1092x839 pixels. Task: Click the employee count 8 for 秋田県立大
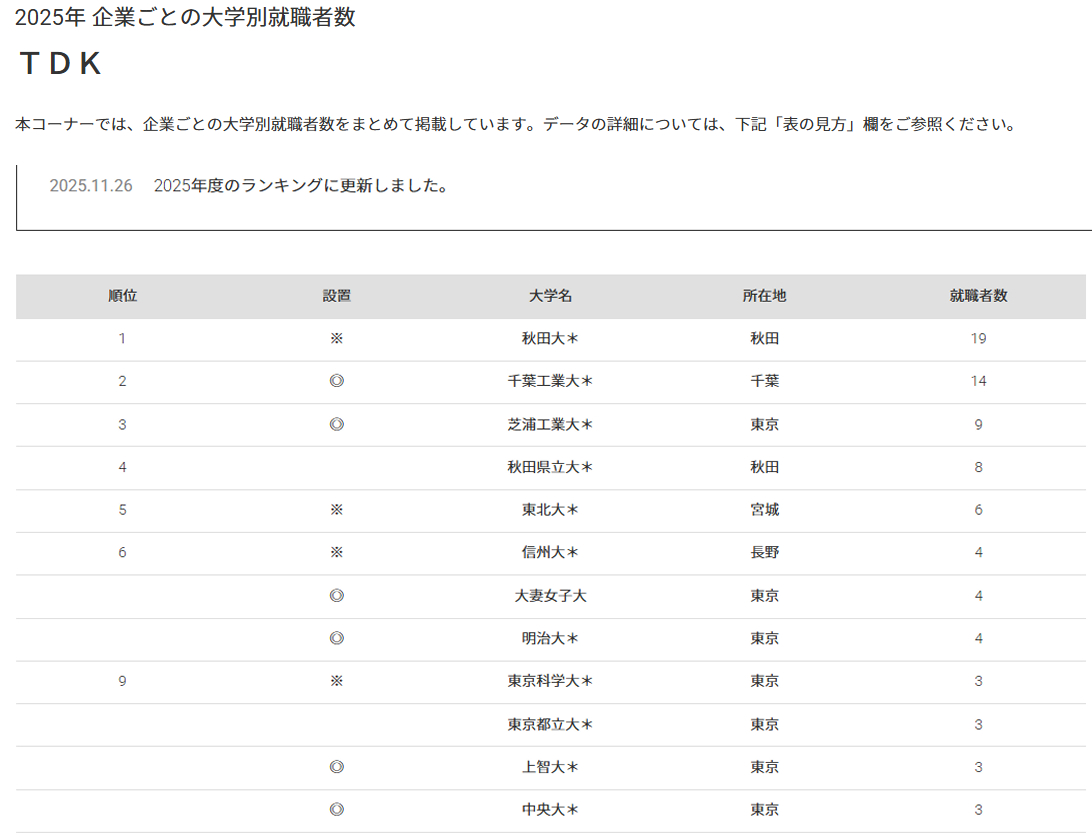[978, 467]
